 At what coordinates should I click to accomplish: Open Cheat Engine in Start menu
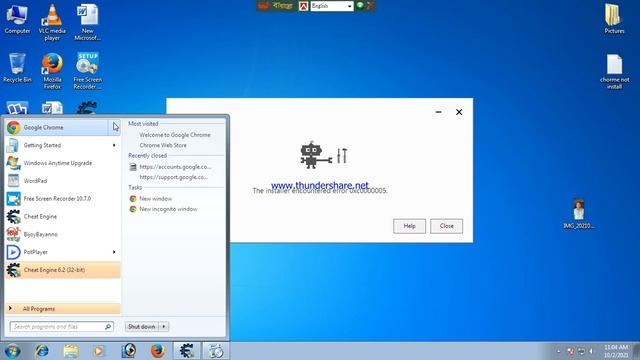click(x=63, y=216)
